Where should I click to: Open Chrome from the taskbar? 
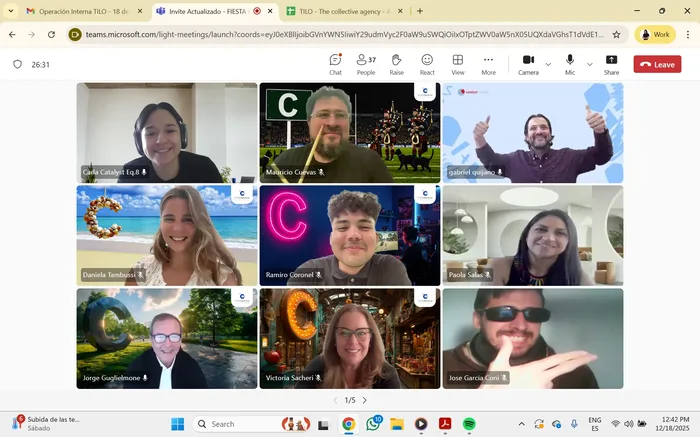pos(349,424)
